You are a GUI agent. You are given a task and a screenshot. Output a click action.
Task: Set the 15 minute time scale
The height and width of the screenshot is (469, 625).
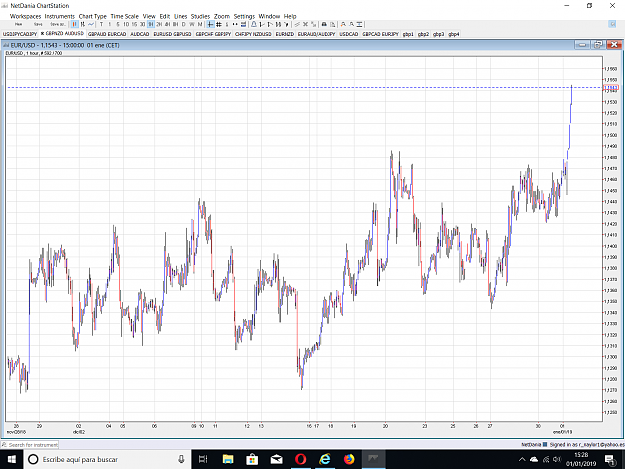pyautogui.click(x=134, y=24)
